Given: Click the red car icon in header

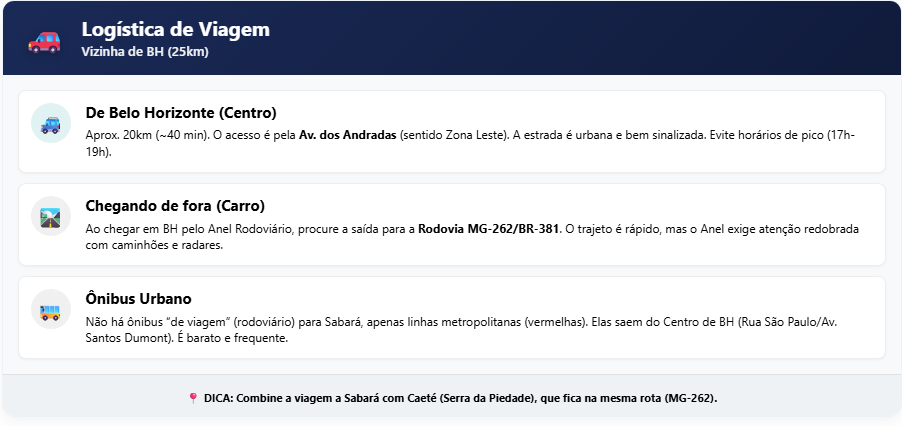Looking at the screenshot, I should coord(44,40).
